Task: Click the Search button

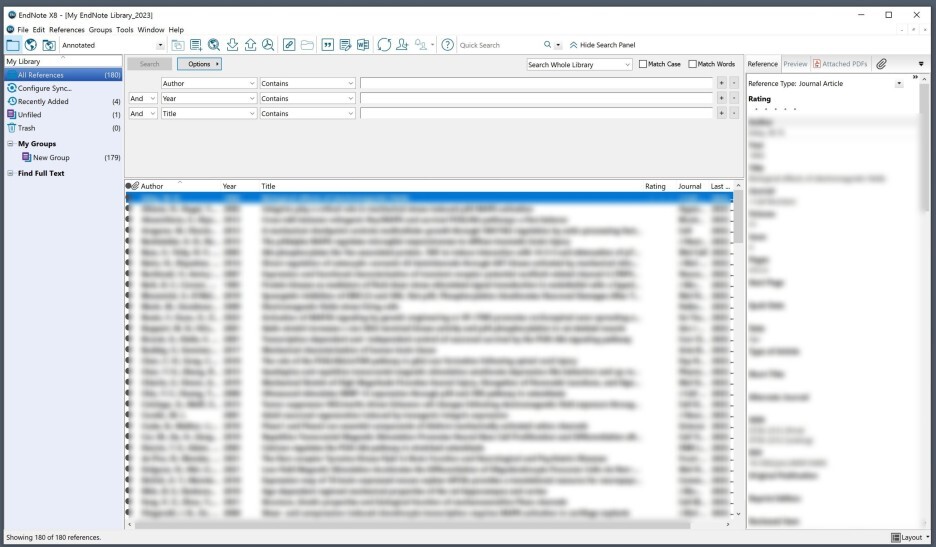Action: pyautogui.click(x=149, y=64)
